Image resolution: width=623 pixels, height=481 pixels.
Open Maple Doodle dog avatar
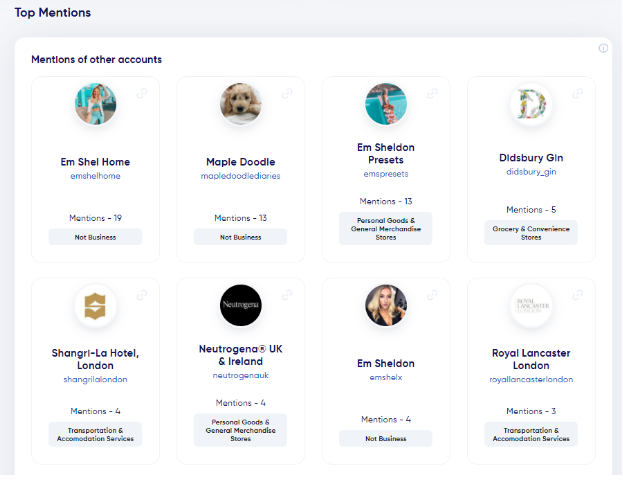click(x=241, y=104)
